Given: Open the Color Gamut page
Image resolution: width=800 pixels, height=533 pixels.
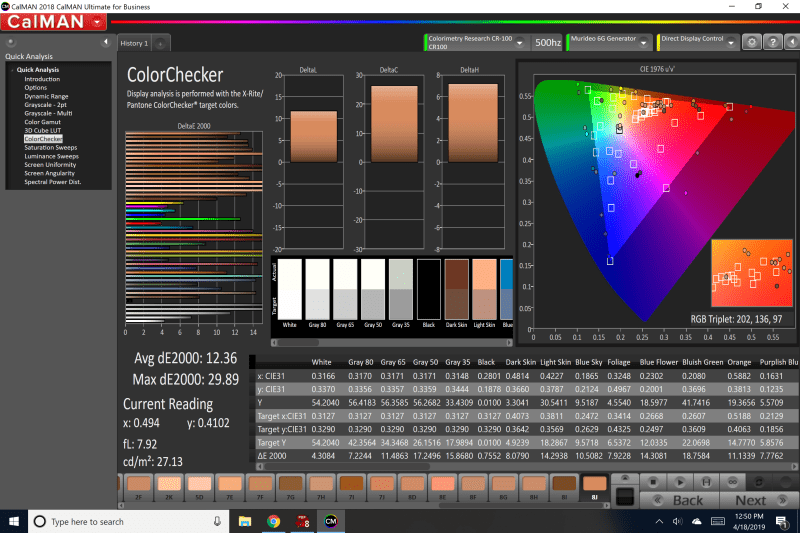Looking at the screenshot, I should (x=42, y=122).
